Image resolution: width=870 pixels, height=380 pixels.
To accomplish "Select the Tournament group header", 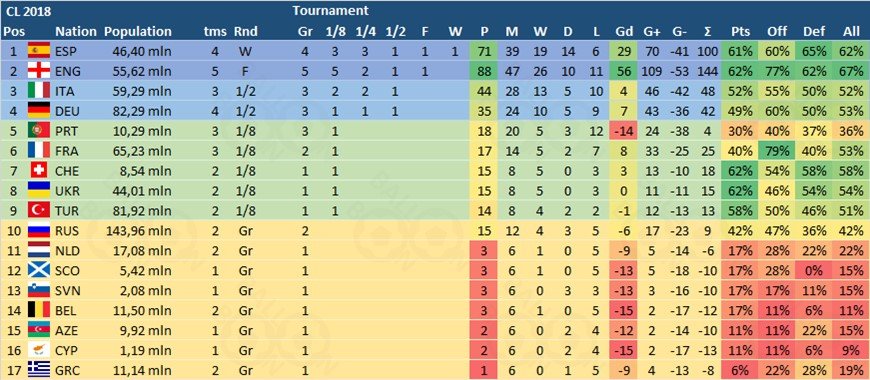I will tap(330, 10).
